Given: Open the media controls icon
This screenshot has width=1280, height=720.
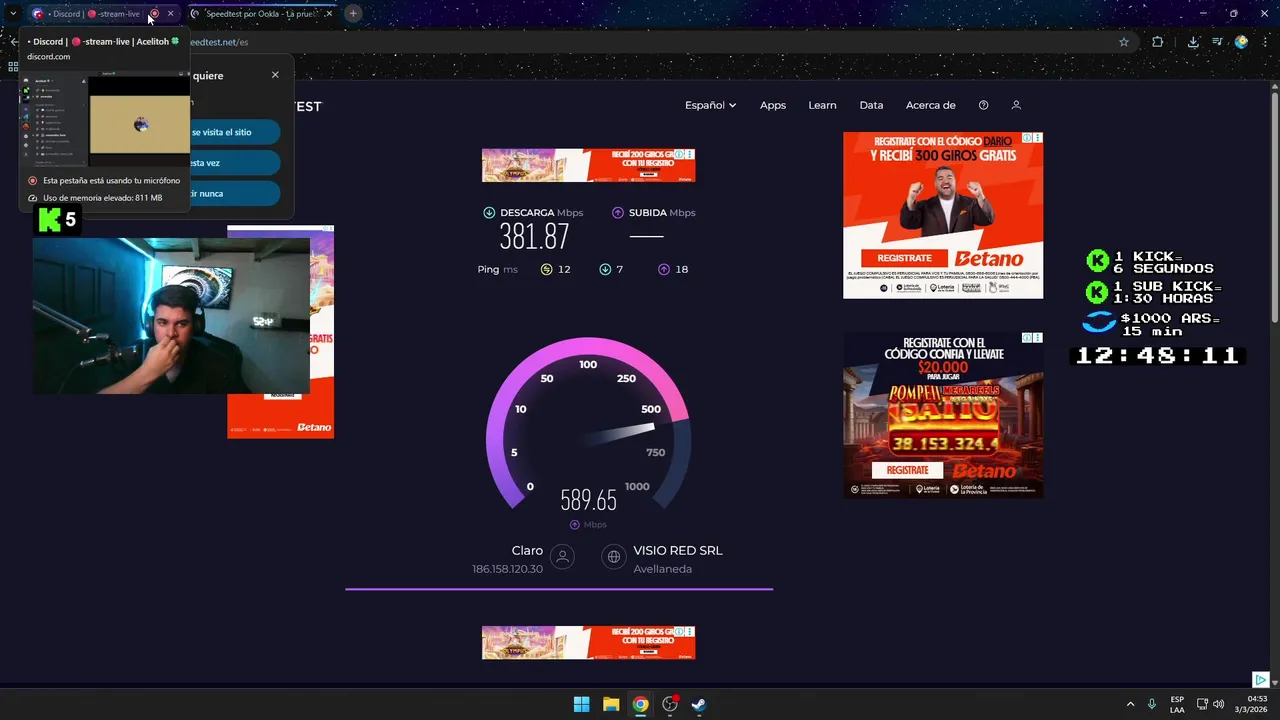Looking at the screenshot, I should coord(1217,42).
